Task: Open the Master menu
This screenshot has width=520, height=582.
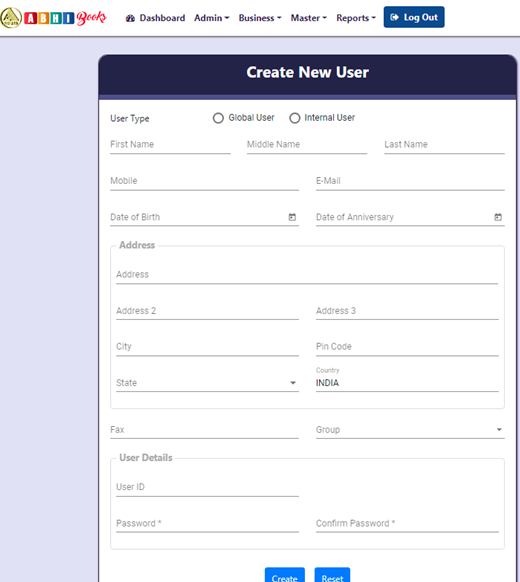Action: pos(308,18)
